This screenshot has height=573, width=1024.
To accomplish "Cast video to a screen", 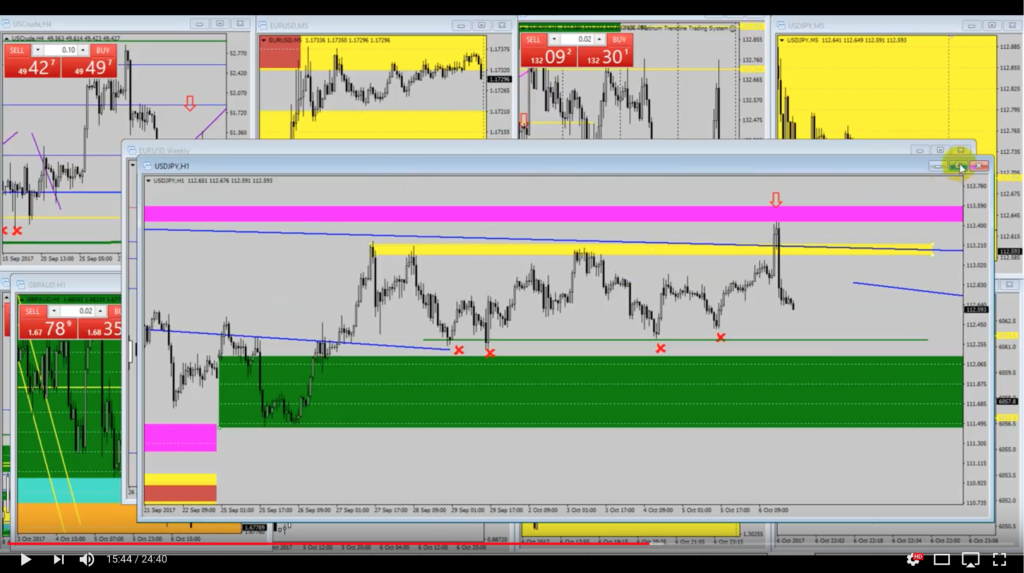I will click(x=970, y=559).
